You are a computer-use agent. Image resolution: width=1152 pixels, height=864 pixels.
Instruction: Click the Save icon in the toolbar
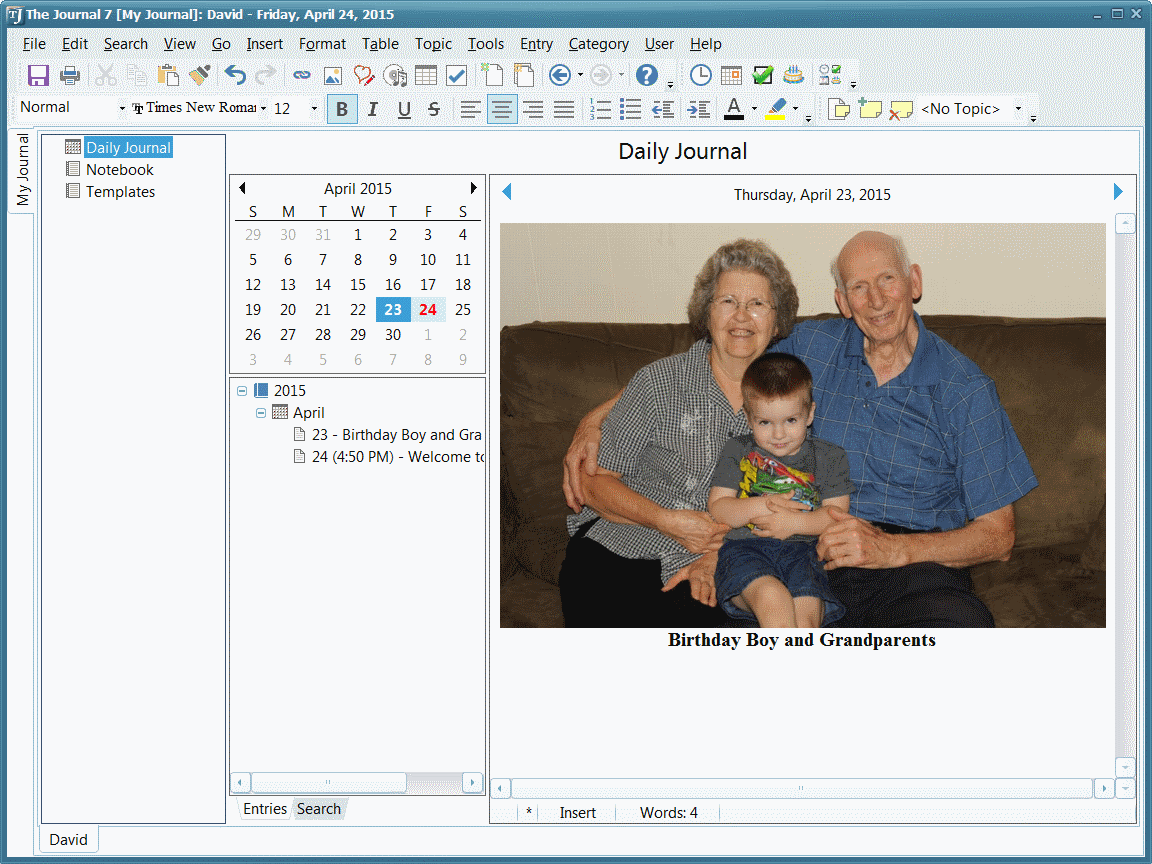pyautogui.click(x=38, y=75)
